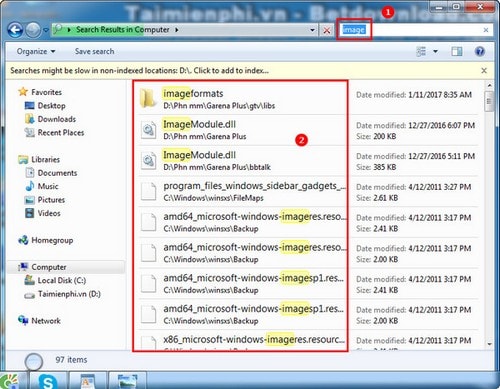500x389 pixels.
Task: Click Search Results in Computer breadcrumb
Action: click(122, 30)
